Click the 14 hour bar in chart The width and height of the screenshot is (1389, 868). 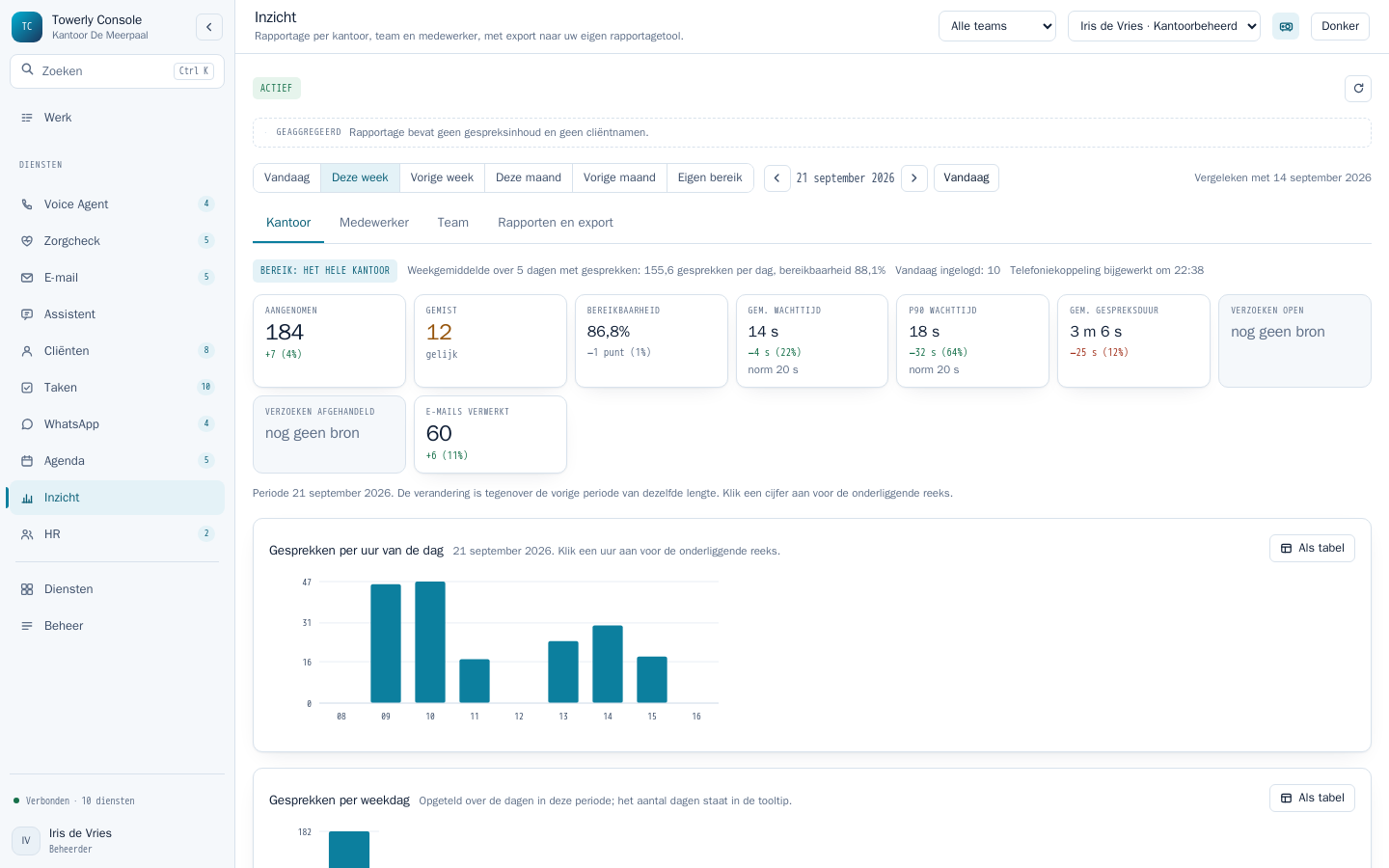608,665
